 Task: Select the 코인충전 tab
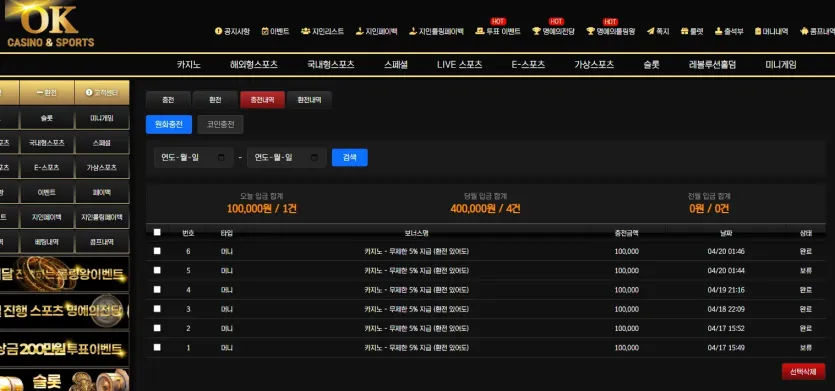pos(220,124)
